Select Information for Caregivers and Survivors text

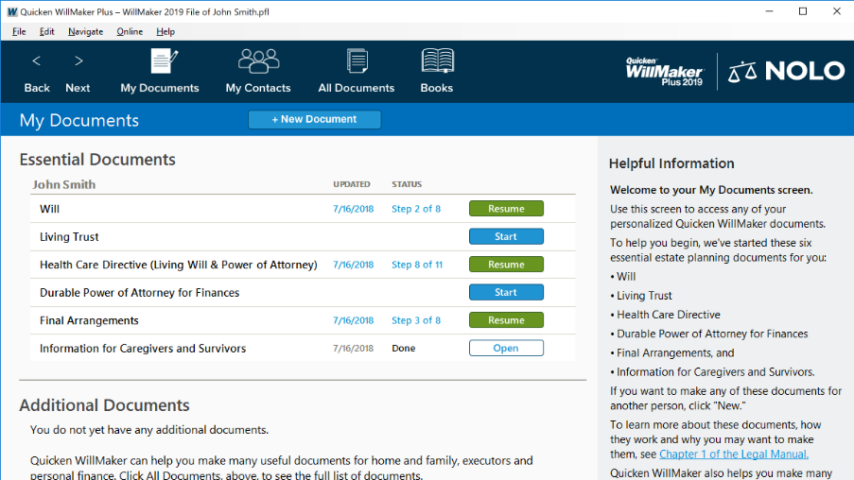pyautogui.click(x=143, y=348)
